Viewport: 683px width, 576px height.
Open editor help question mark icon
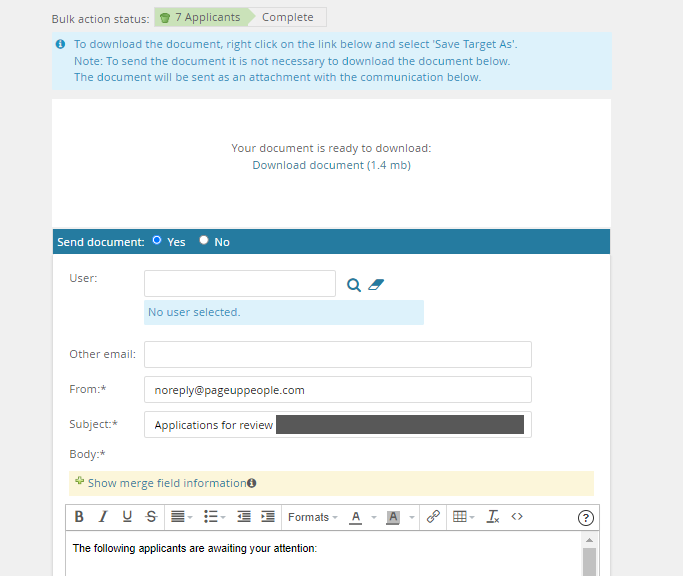tap(585, 518)
